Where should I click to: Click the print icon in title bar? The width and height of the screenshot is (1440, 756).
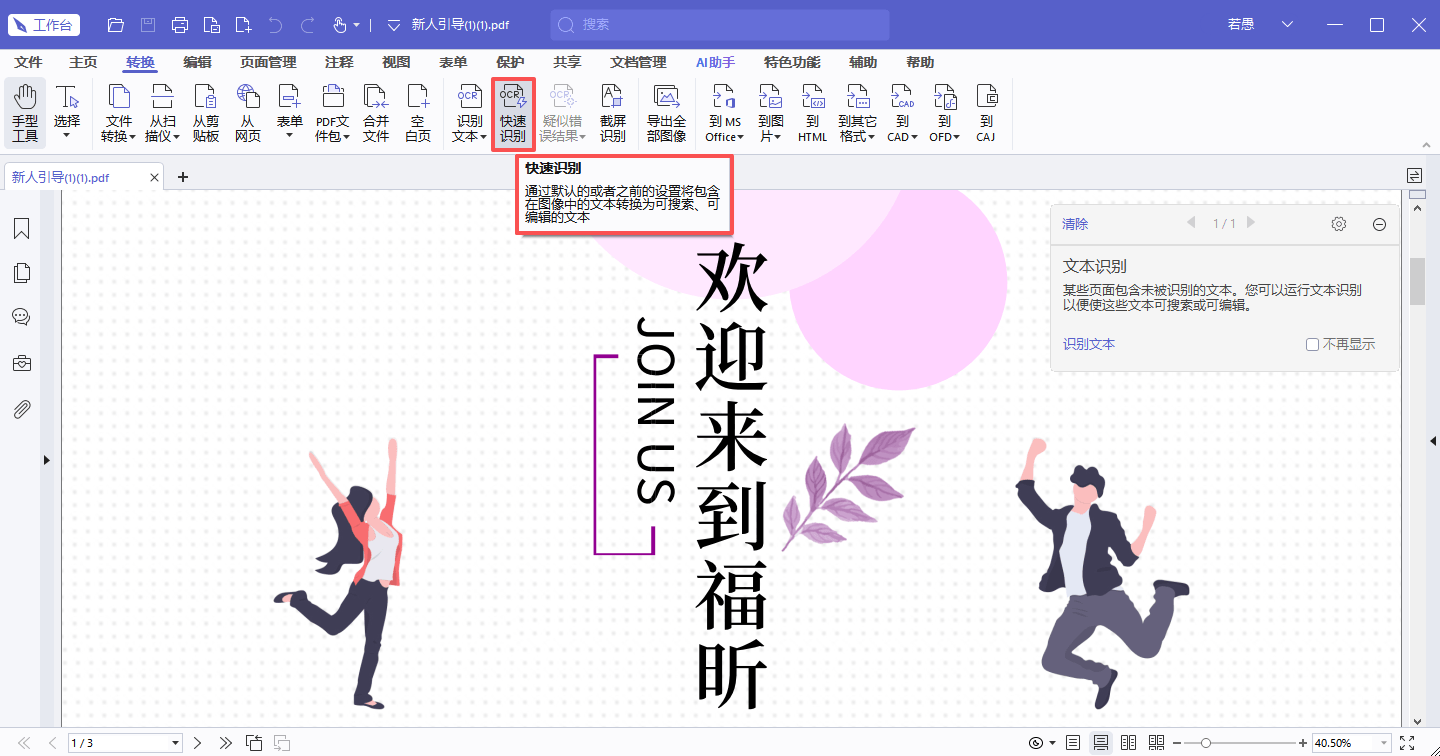tap(179, 25)
